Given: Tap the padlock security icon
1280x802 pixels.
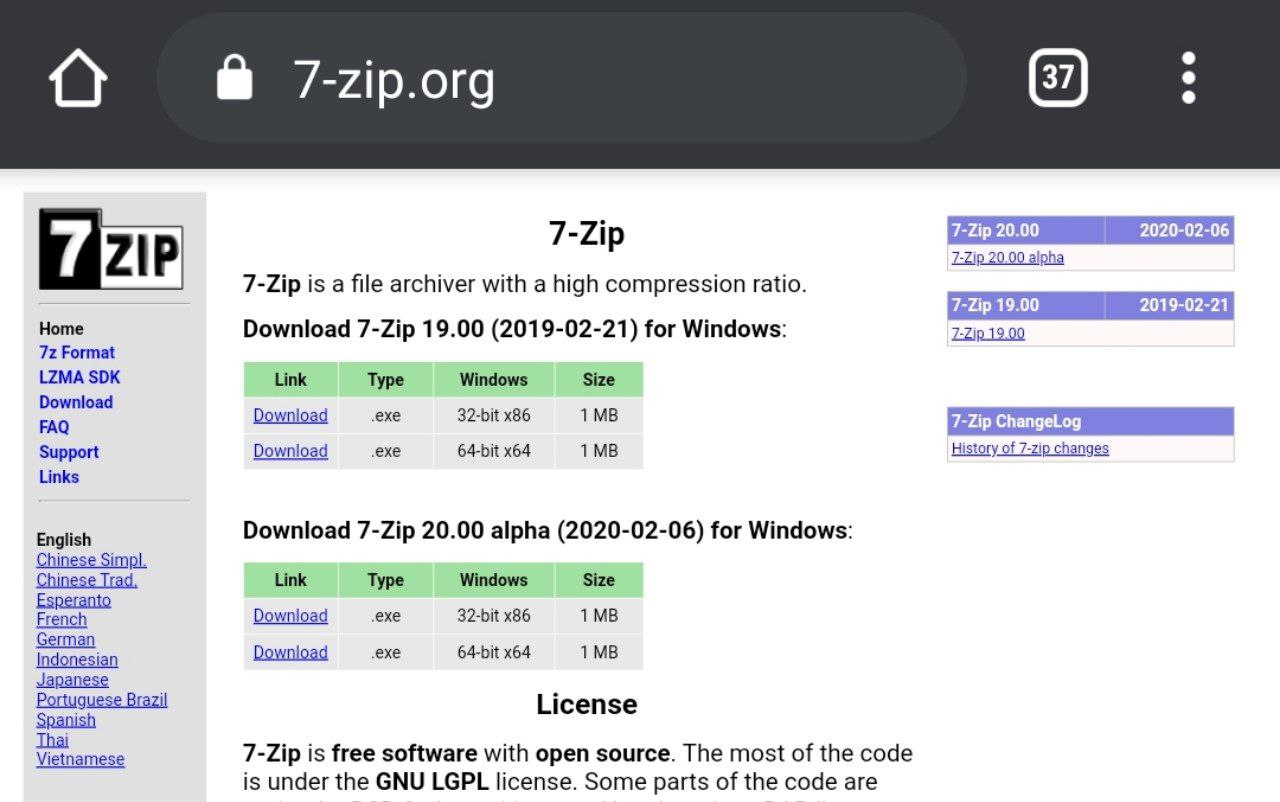Looking at the screenshot, I should [234, 78].
